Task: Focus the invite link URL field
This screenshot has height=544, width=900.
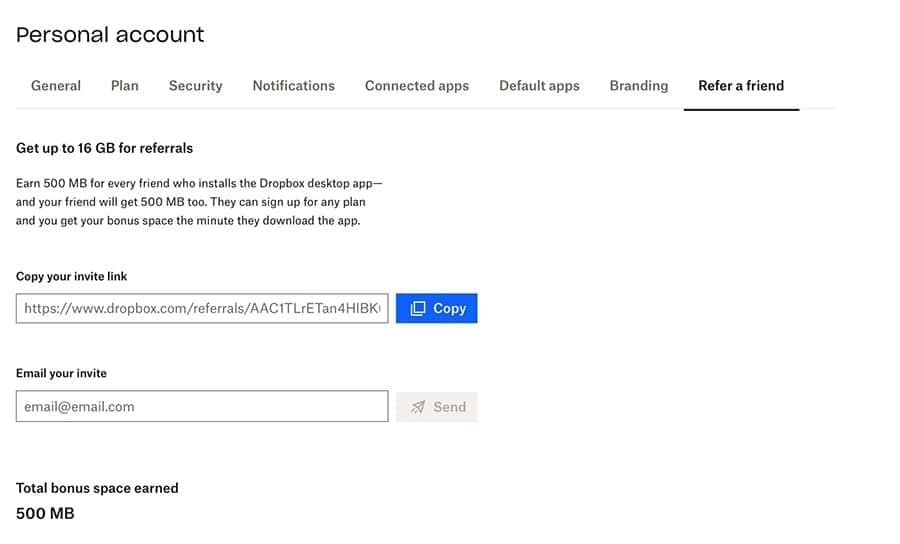Action: [202, 308]
